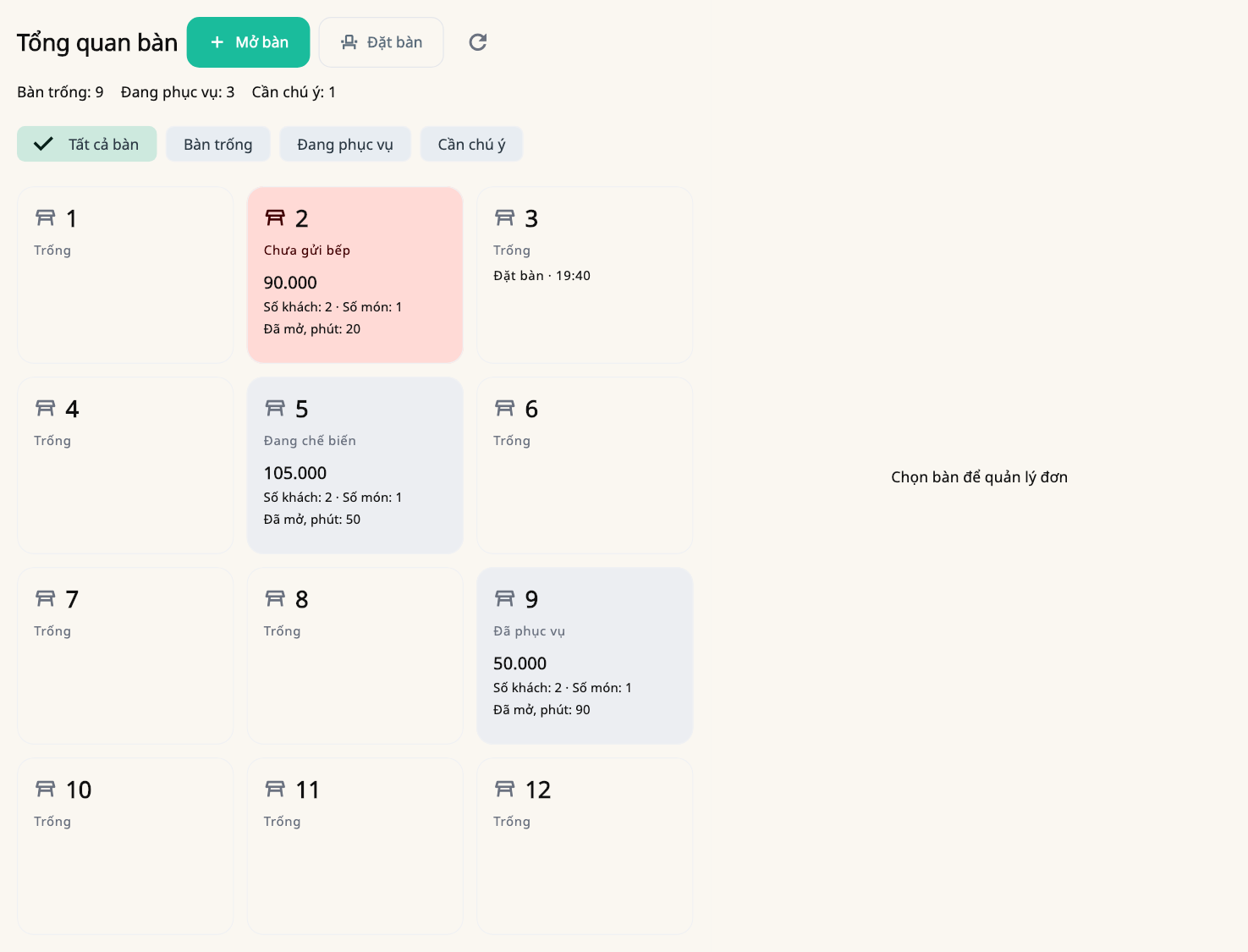Viewport: 1248px width, 952px height.
Task: Click the number 11 on table card 11
Action: [x=308, y=790]
